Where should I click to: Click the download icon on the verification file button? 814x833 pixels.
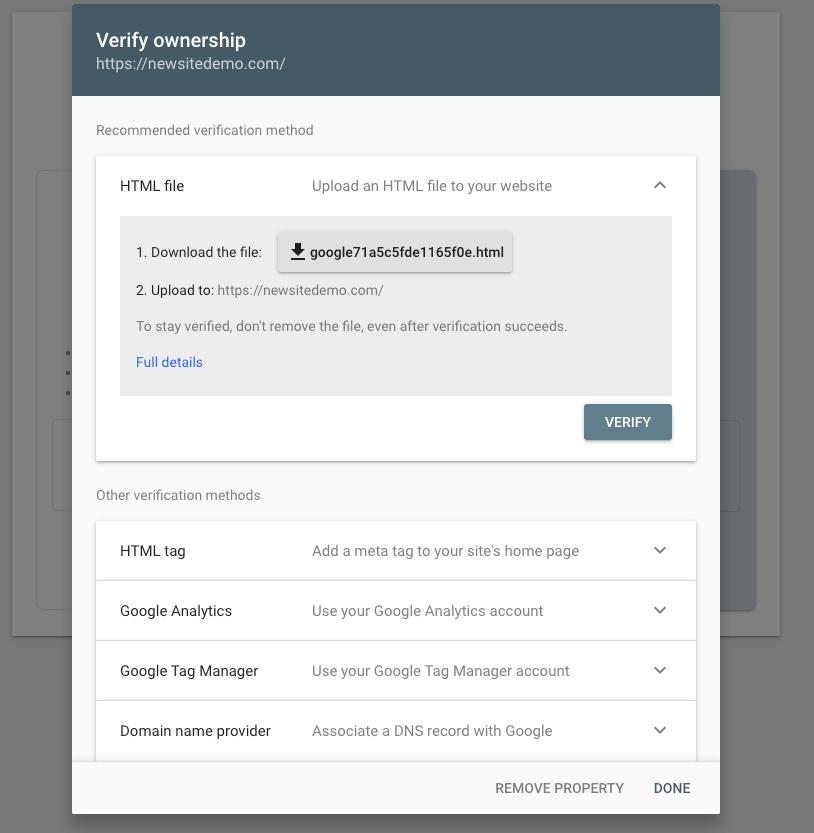(x=297, y=252)
